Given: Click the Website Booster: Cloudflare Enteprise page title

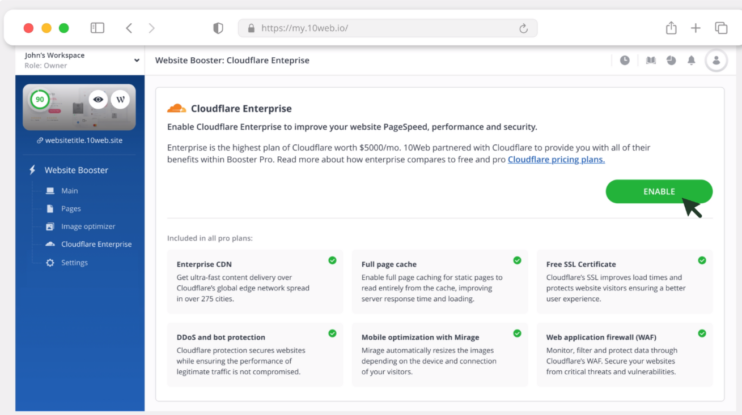Looking at the screenshot, I should tap(232, 61).
